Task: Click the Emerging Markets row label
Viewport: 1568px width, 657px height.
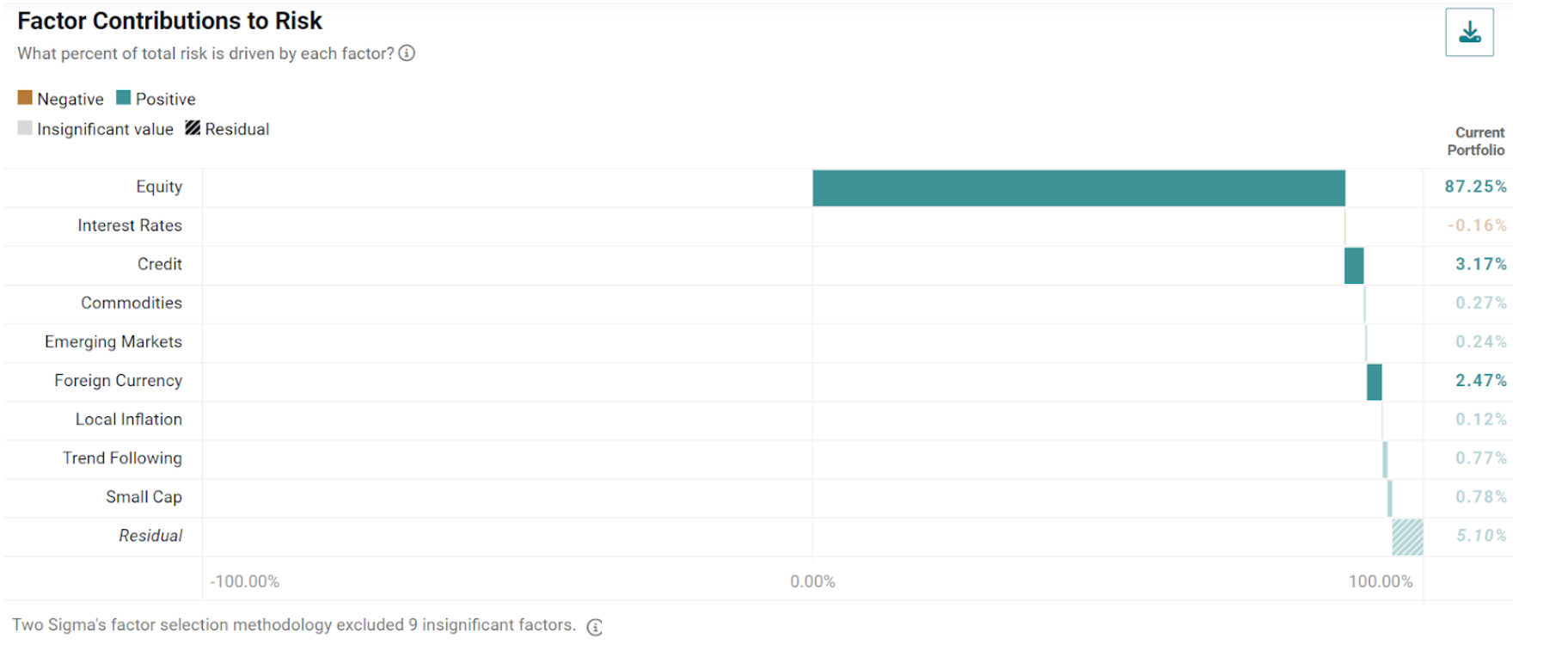Action: 113,341
